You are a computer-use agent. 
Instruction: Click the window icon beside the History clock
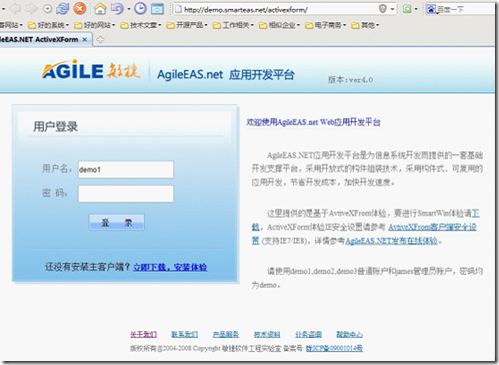157,9
